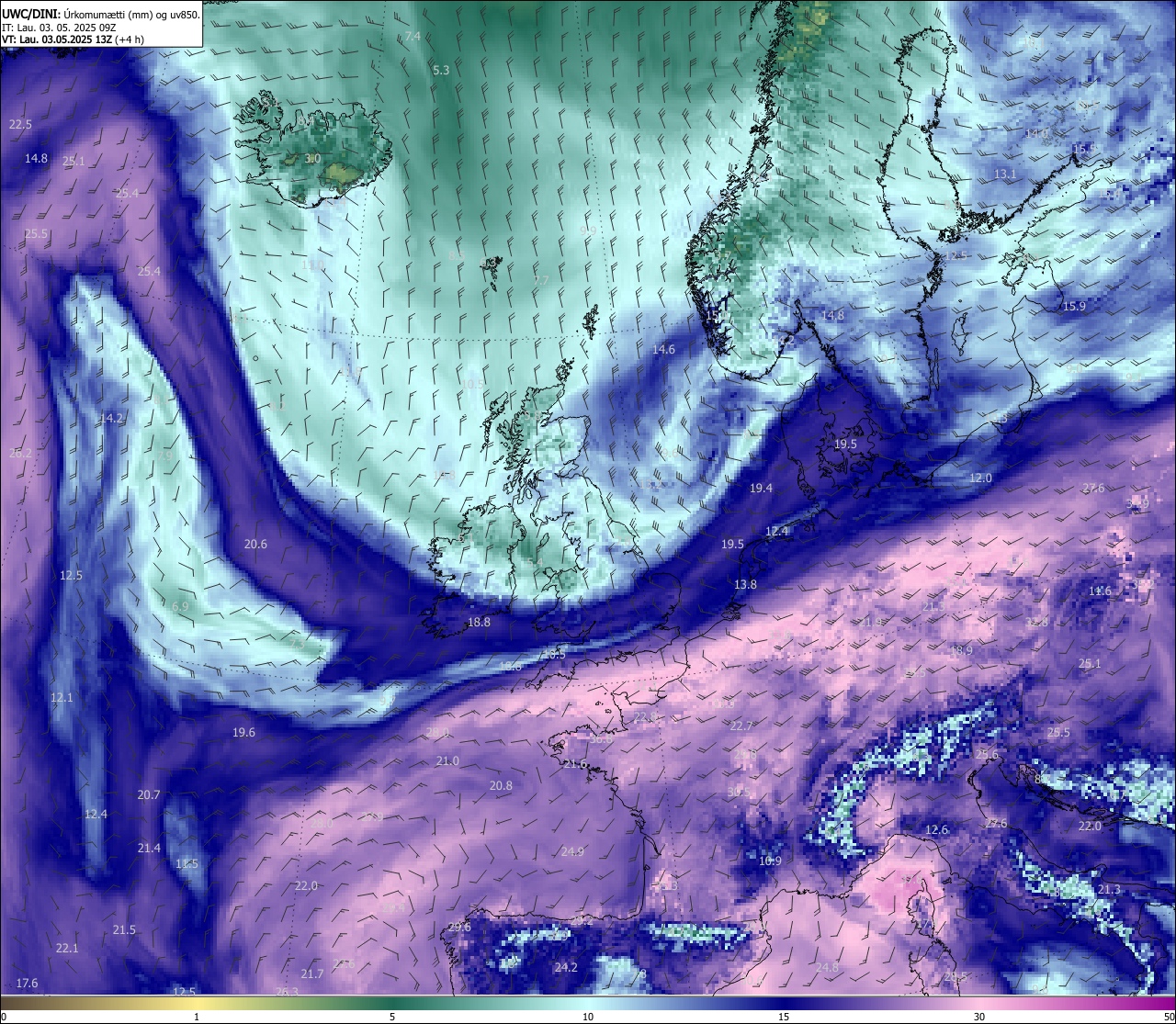The width and height of the screenshot is (1176, 1024).
Task: Click the 24.8 value label
Action: tap(827, 968)
